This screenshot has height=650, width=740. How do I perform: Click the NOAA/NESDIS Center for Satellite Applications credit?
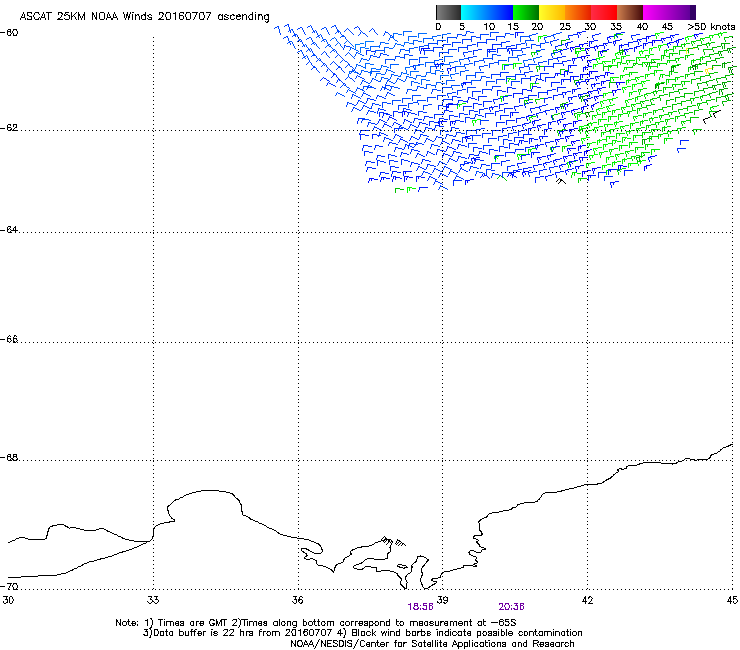click(432, 644)
